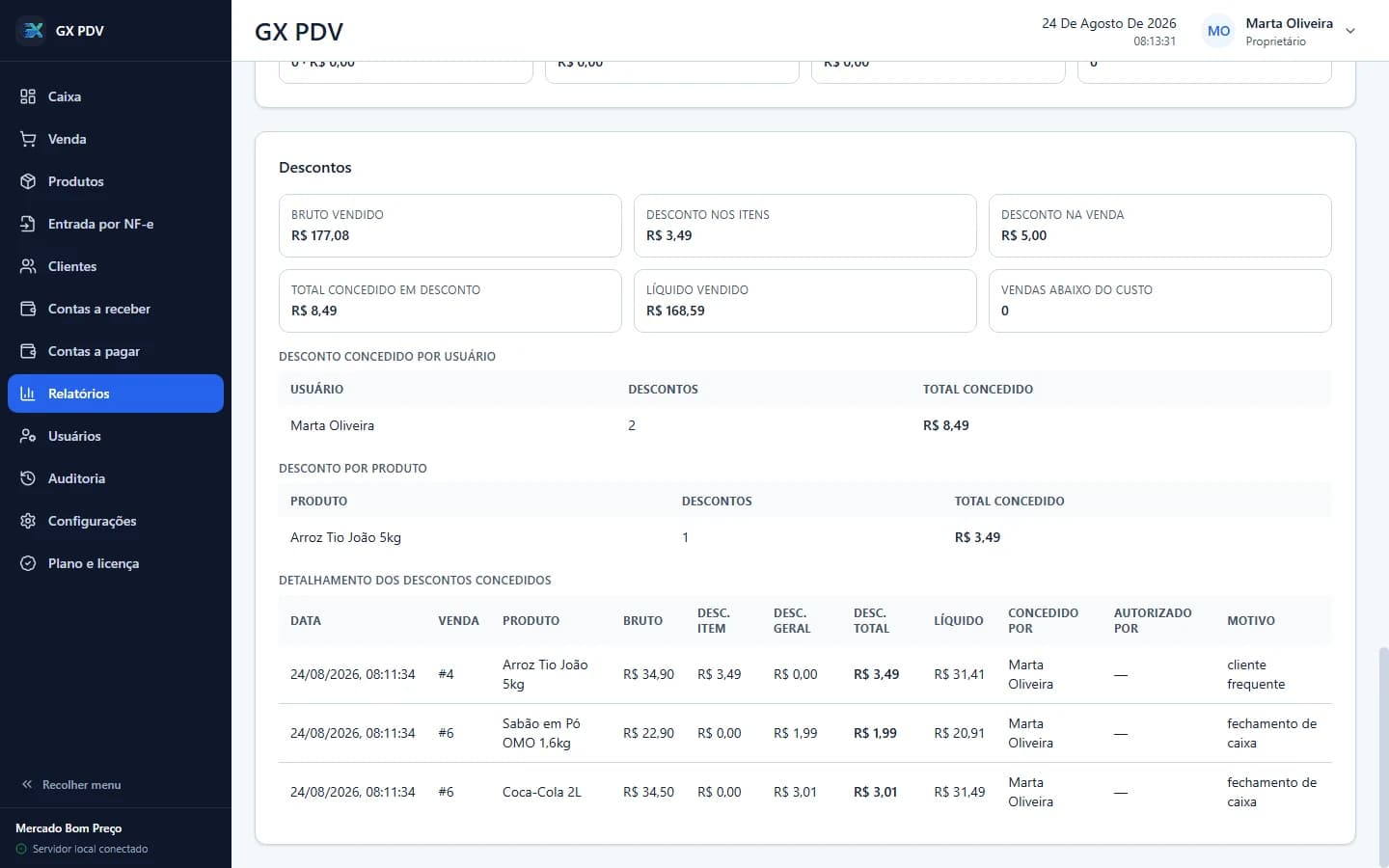Expand the Marta Oliveira user dropdown chevron
1389x868 pixels.
click(x=1350, y=31)
